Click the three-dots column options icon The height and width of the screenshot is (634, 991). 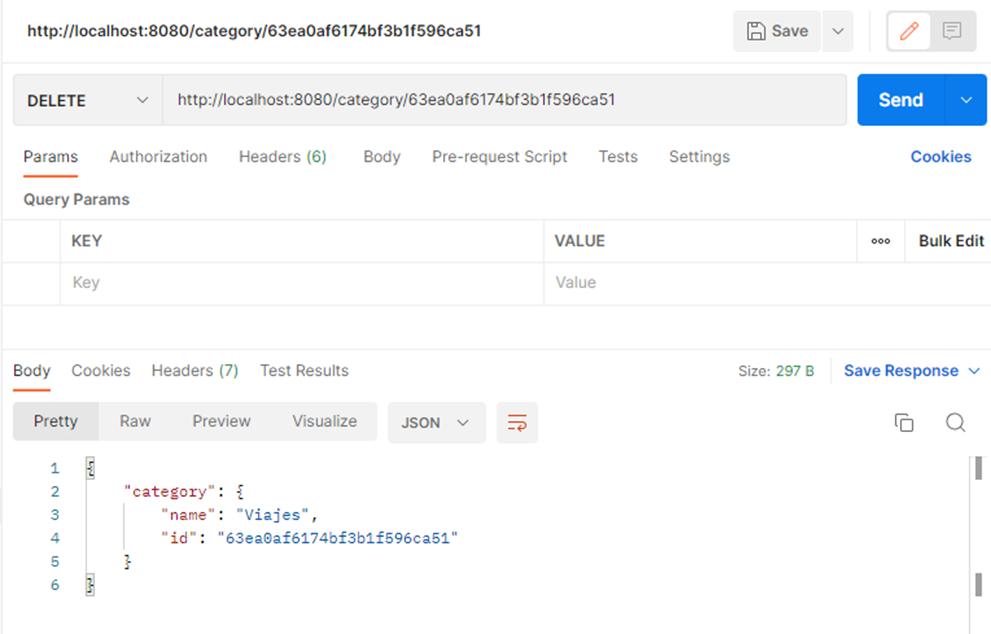click(x=880, y=241)
